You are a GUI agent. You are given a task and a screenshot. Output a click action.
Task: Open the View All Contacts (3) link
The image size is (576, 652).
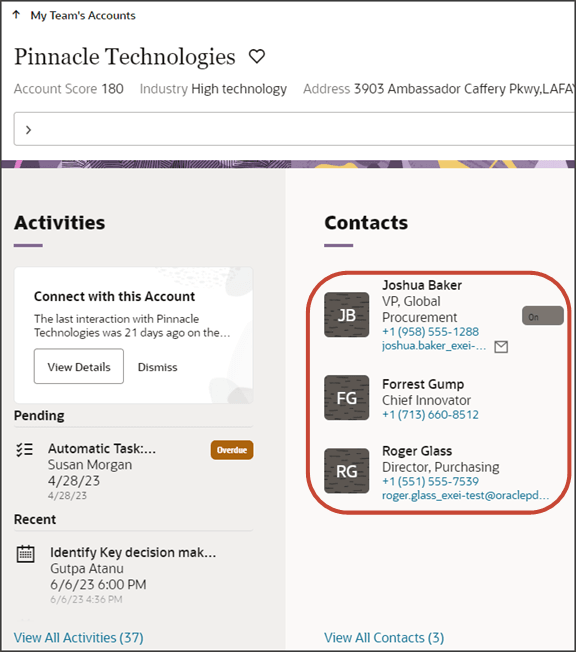tap(384, 637)
